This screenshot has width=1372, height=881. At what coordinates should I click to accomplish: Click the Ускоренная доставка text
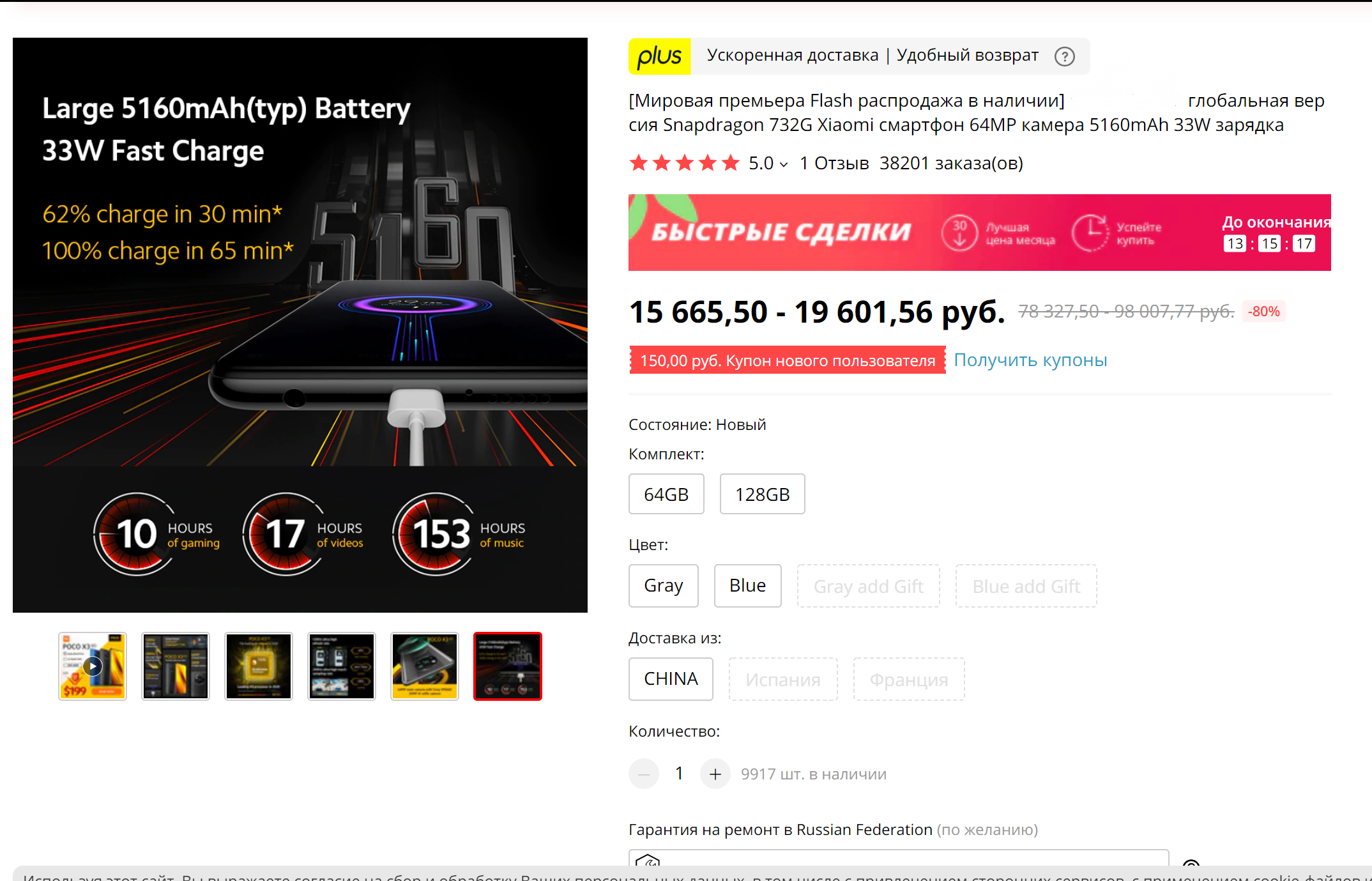[793, 56]
